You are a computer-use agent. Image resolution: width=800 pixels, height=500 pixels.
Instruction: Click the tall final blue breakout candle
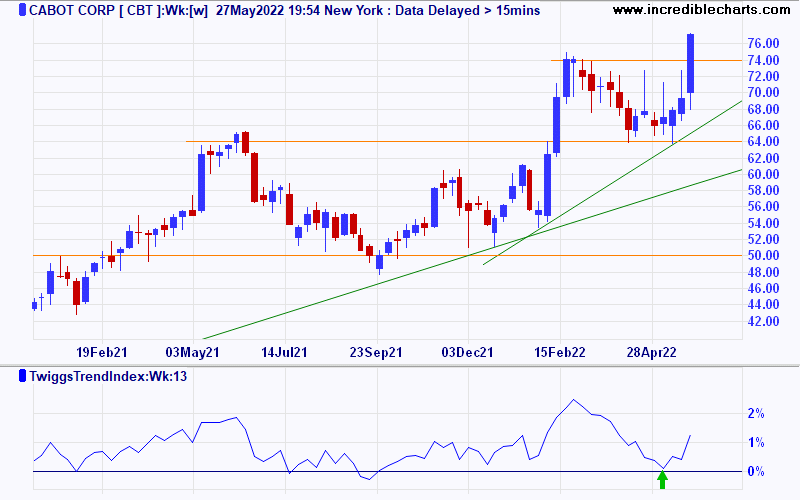pyautogui.click(x=690, y=64)
